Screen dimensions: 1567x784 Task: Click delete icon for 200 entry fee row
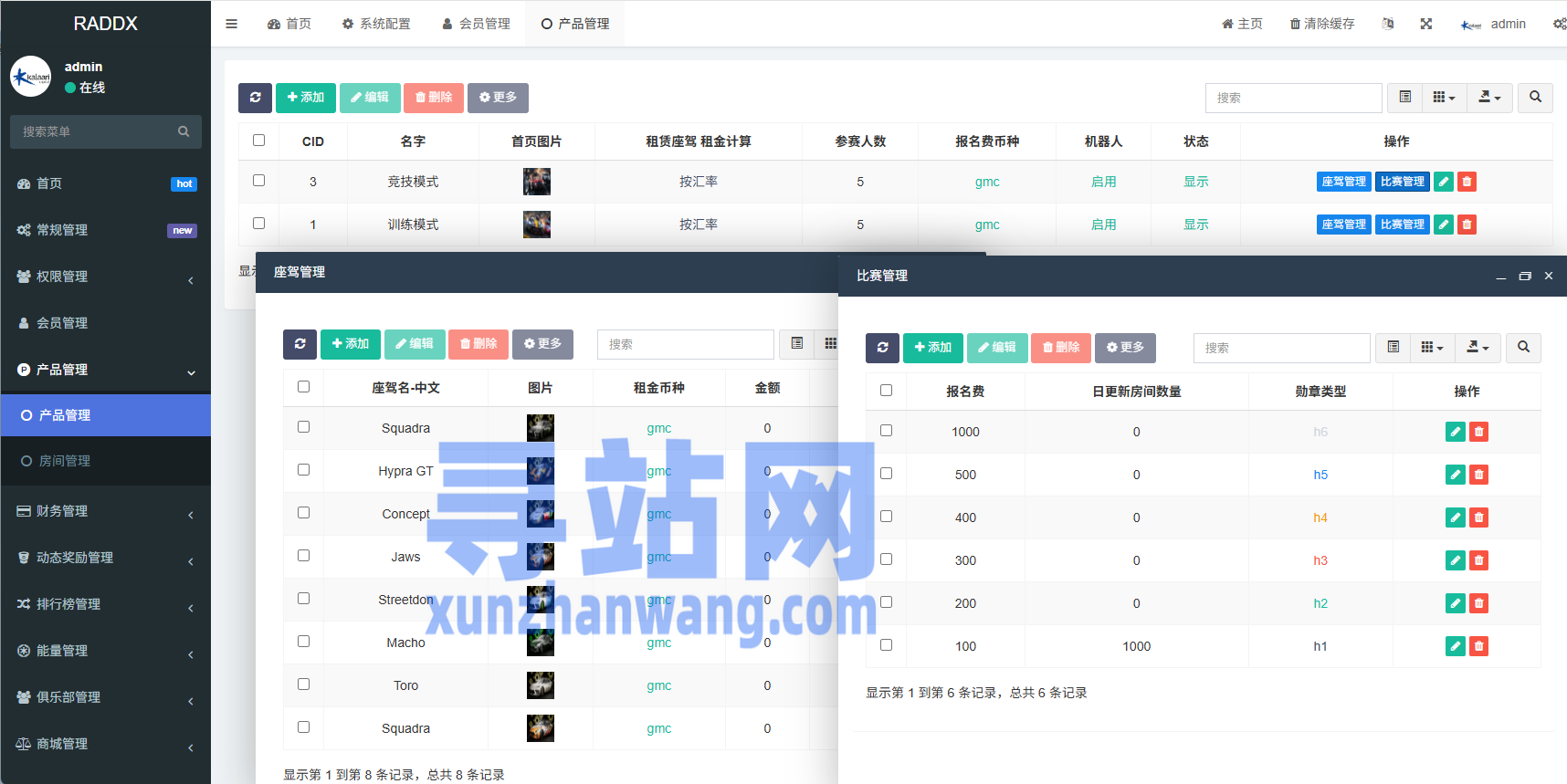click(1478, 603)
